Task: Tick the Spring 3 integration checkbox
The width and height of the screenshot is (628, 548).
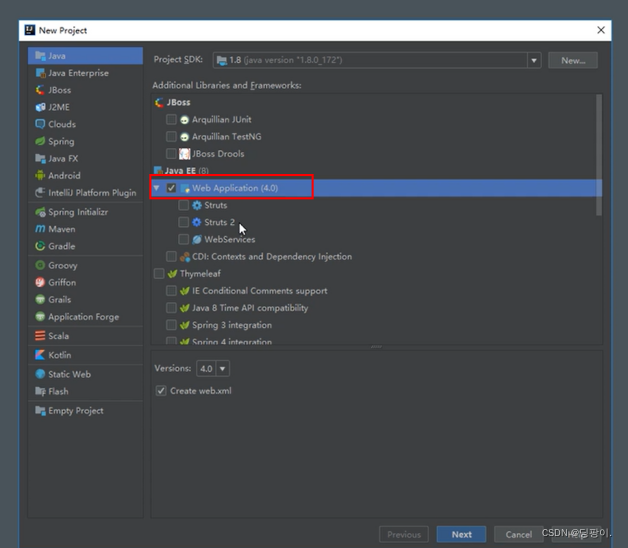Action: (171, 325)
